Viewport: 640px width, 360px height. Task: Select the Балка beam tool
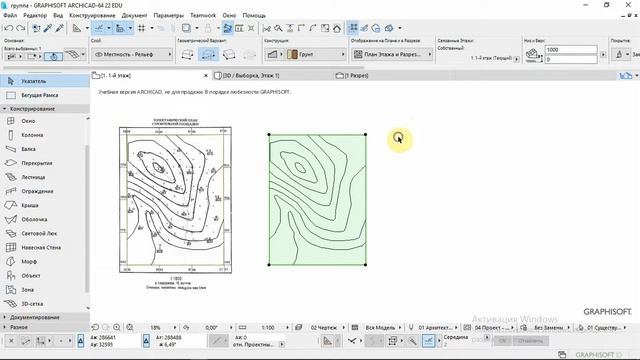(43, 149)
